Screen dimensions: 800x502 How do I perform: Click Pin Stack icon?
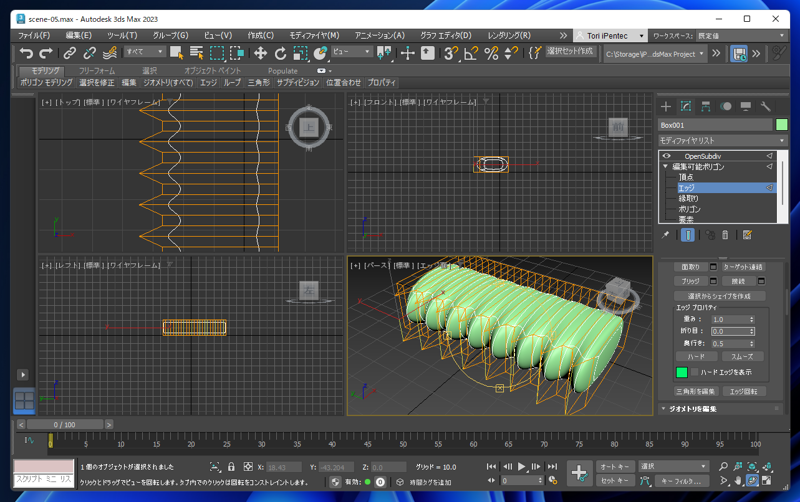pos(665,235)
